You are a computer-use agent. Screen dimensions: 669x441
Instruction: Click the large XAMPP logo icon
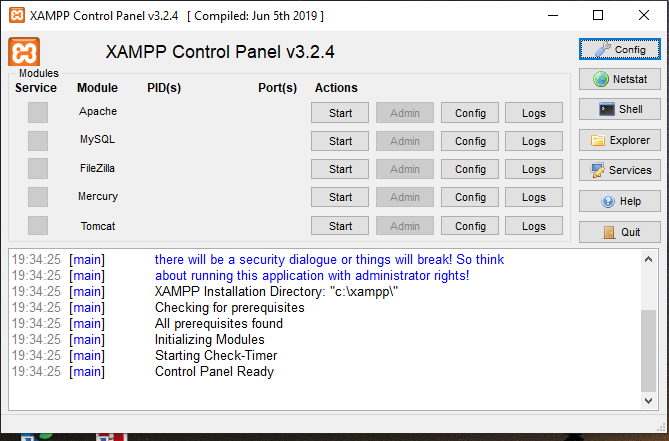tap(24, 52)
